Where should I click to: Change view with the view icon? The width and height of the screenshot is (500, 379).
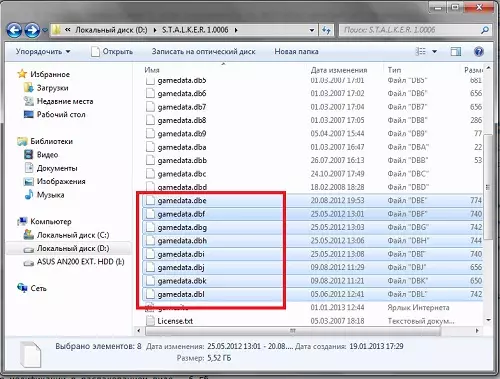(421, 52)
